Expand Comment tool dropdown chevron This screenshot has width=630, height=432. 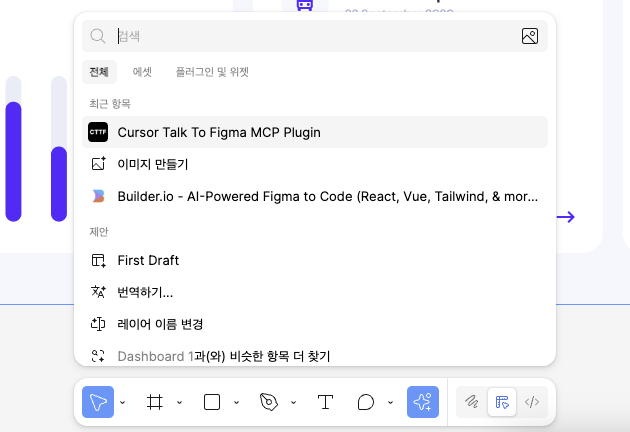pyautogui.click(x=390, y=402)
